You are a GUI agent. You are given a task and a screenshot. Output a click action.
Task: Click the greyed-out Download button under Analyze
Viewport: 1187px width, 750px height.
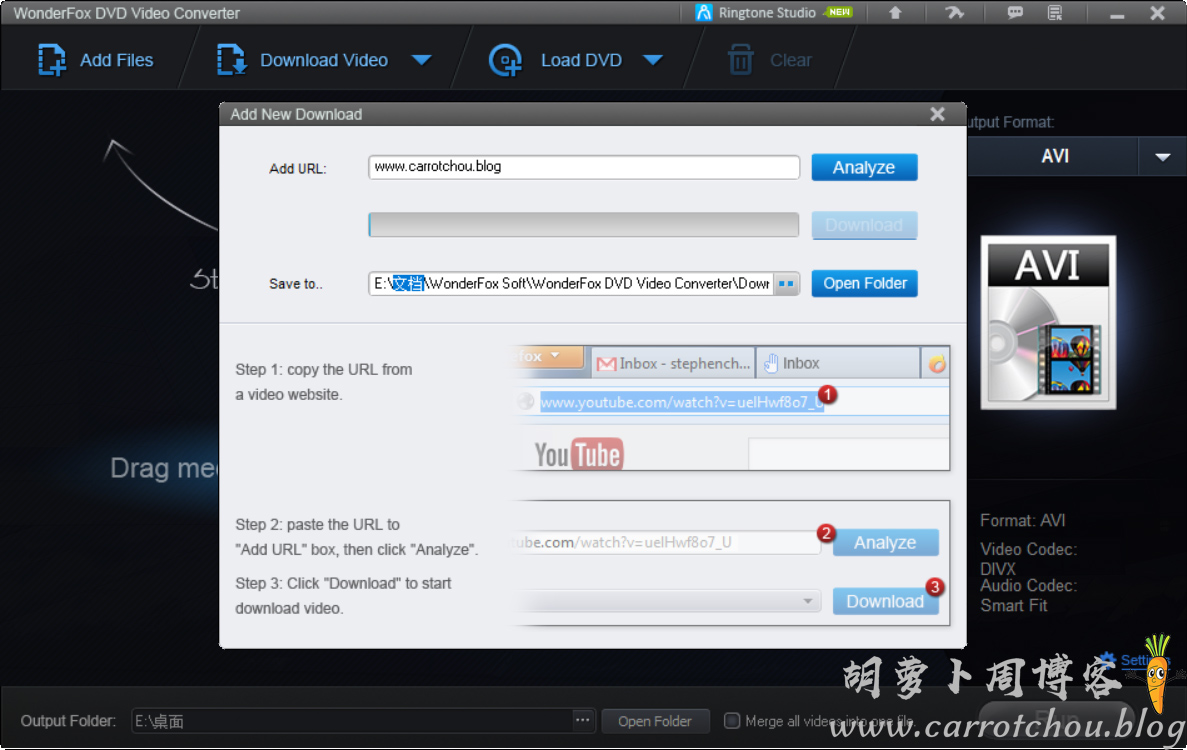pyautogui.click(x=864, y=226)
